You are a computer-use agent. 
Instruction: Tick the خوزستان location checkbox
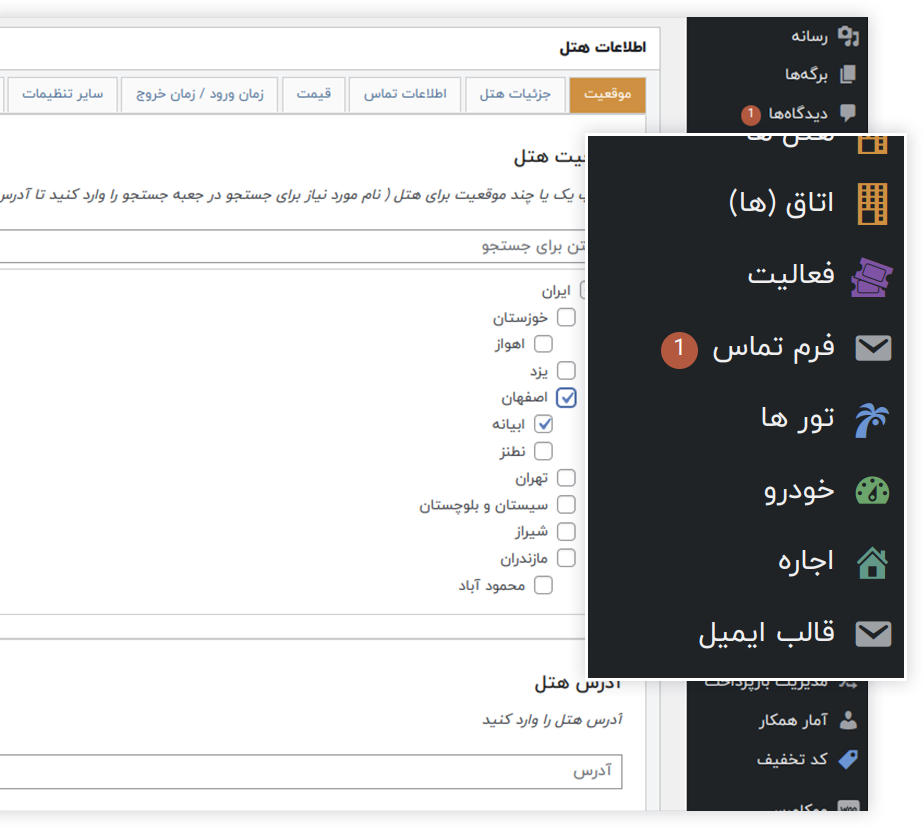pyautogui.click(x=567, y=318)
